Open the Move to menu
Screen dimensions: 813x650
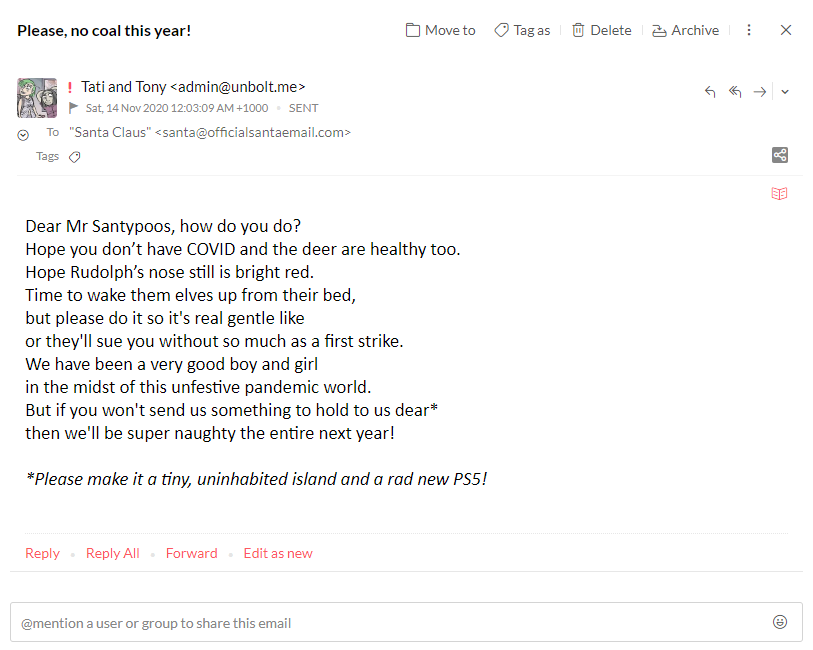pos(440,30)
